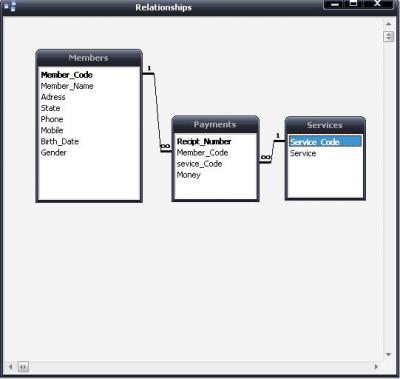The width and height of the screenshot is (400, 379).
Task: Minimize the Relationships window
Action: (335, 4)
